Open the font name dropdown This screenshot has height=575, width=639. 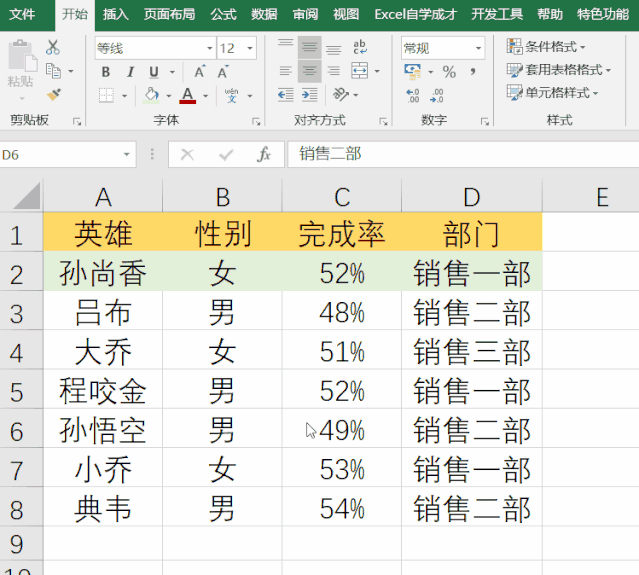coord(209,48)
